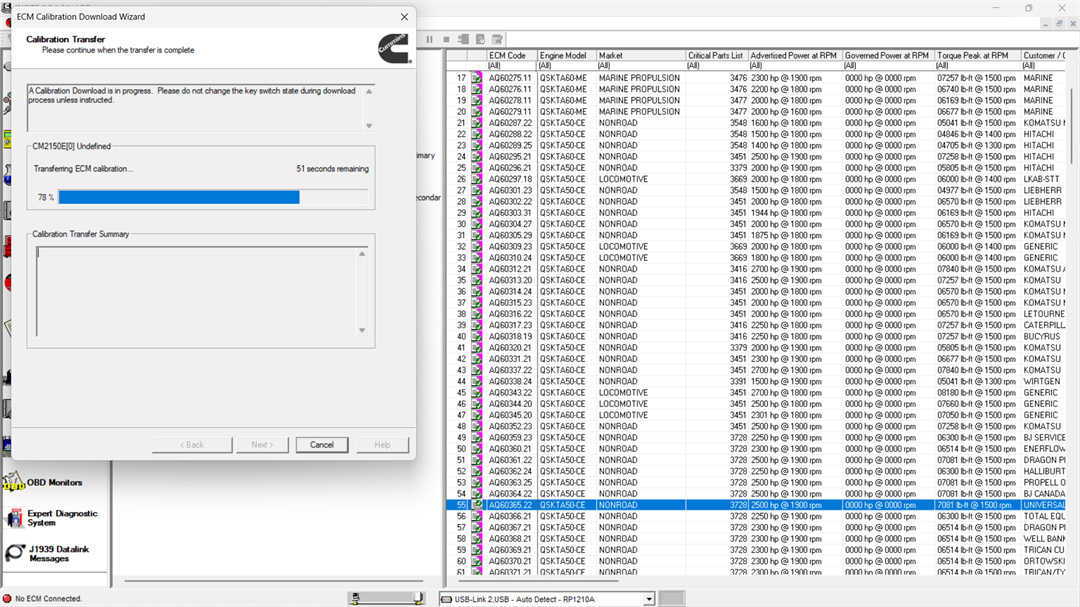Cancel the calibration download
Screen dimensions: 1080x607
pyautogui.click(x=322, y=445)
